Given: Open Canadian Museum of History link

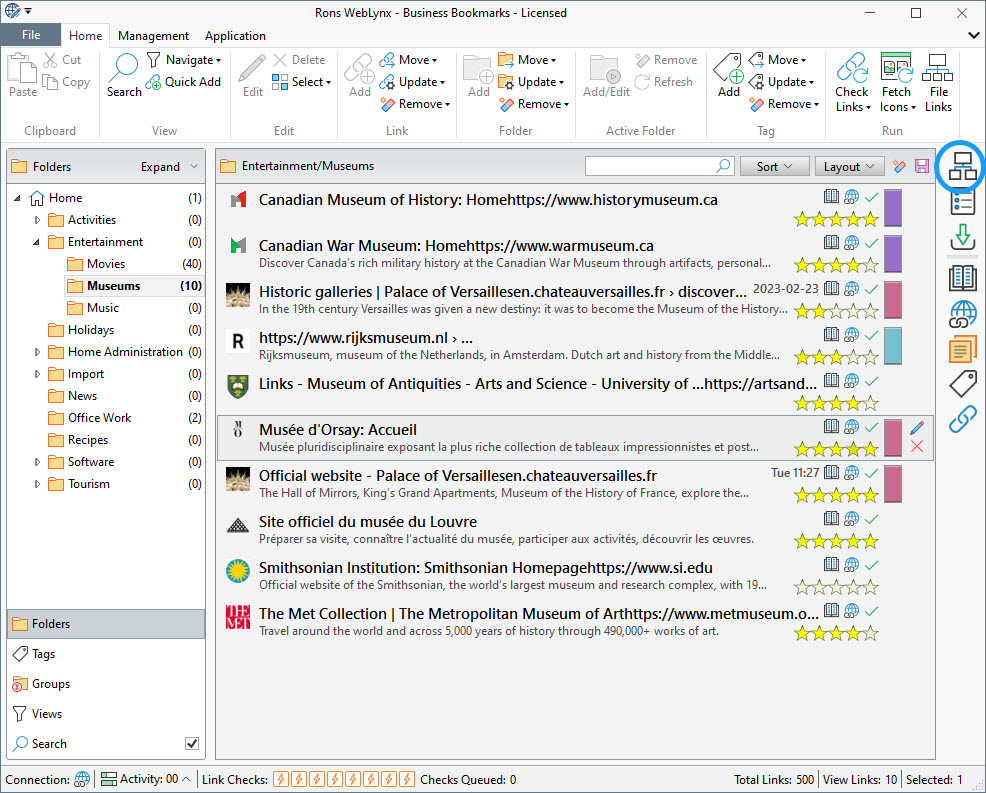Looking at the screenshot, I should click(488, 200).
